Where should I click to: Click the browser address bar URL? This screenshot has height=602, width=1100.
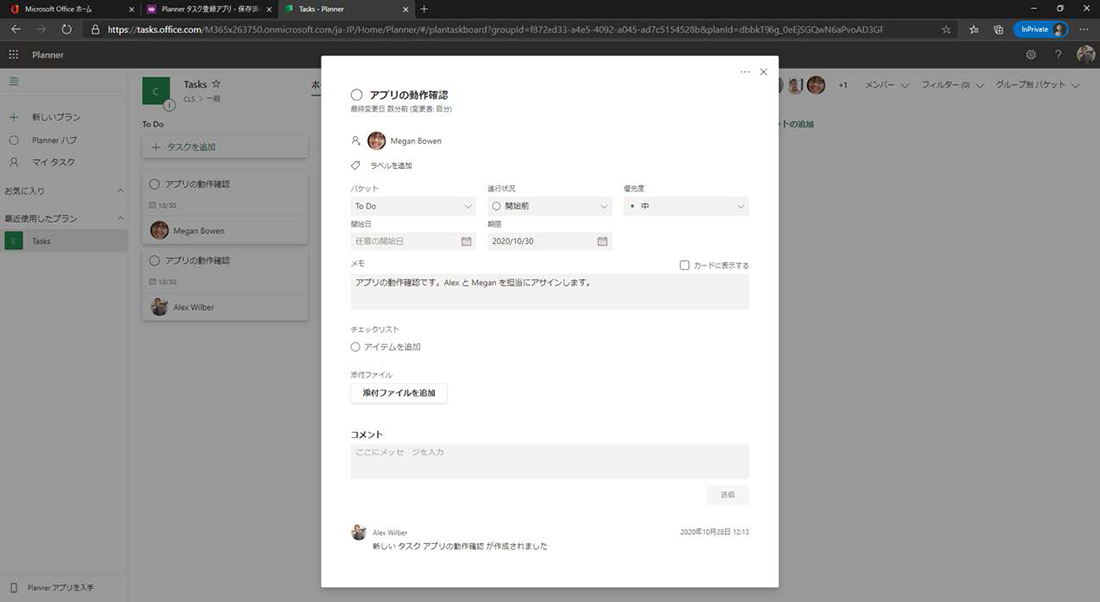(x=495, y=29)
